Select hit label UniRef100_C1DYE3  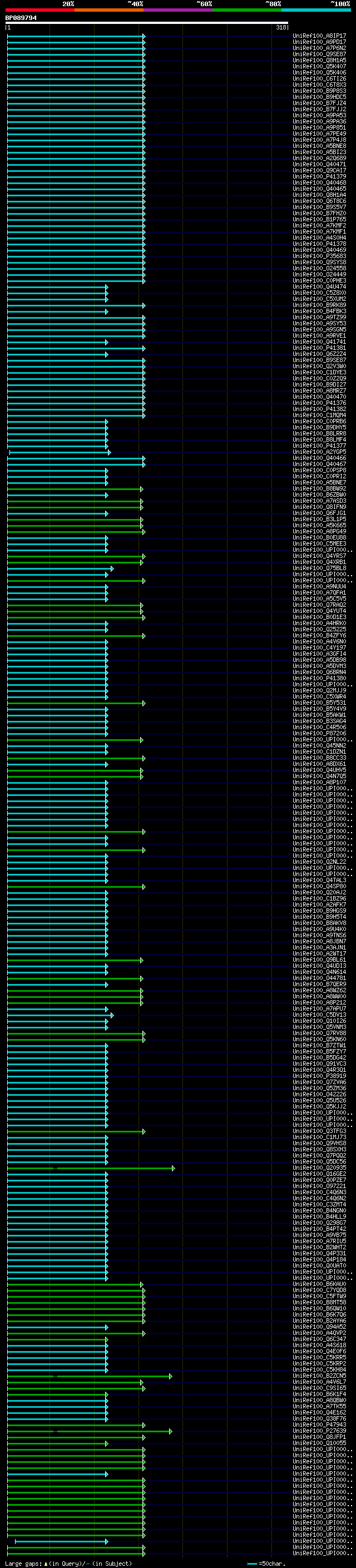(319, 373)
